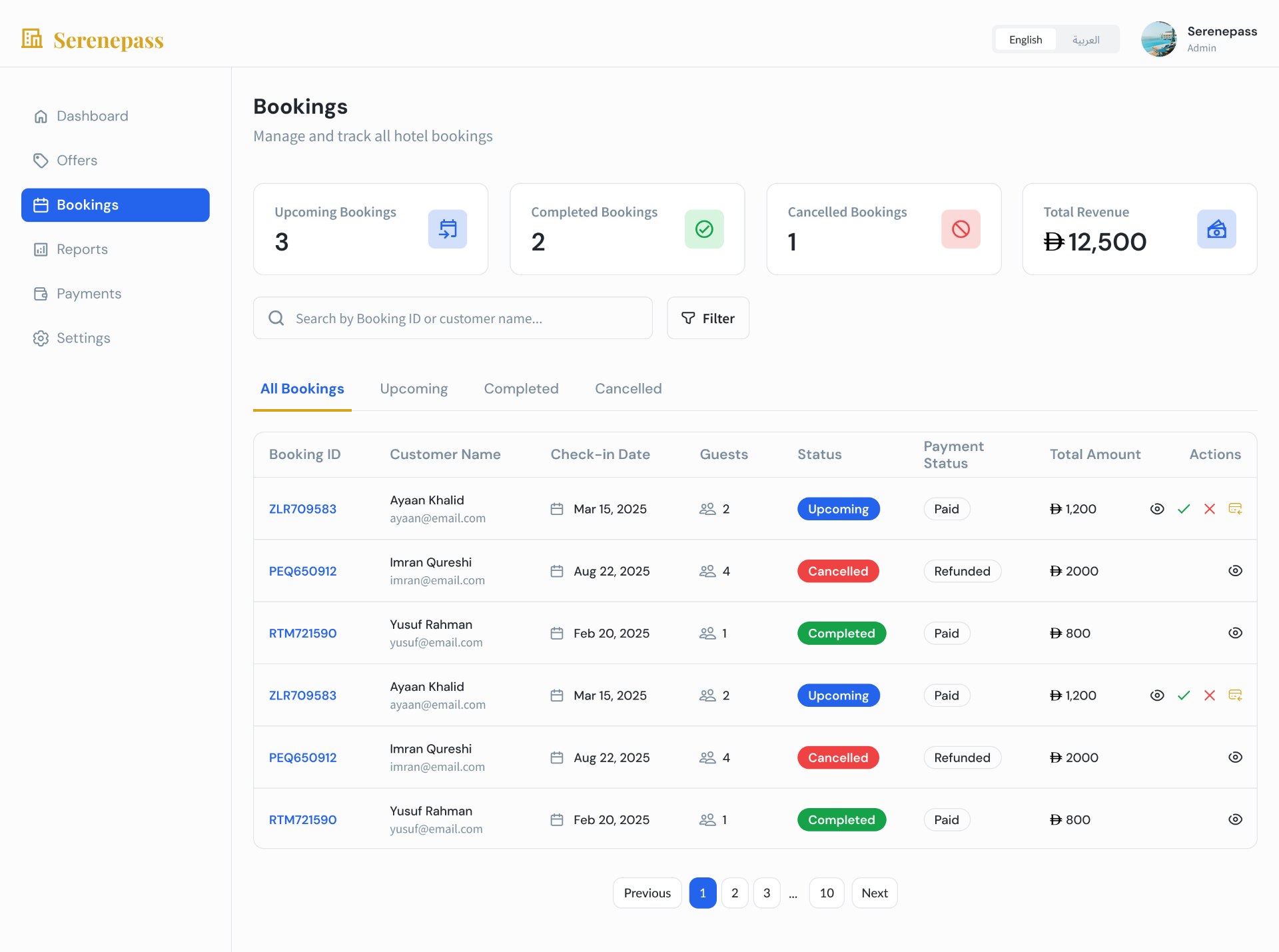Click the Cancelled Bookings red prohibited icon
Screen dimensions: 1279x952
click(x=961, y=229)
